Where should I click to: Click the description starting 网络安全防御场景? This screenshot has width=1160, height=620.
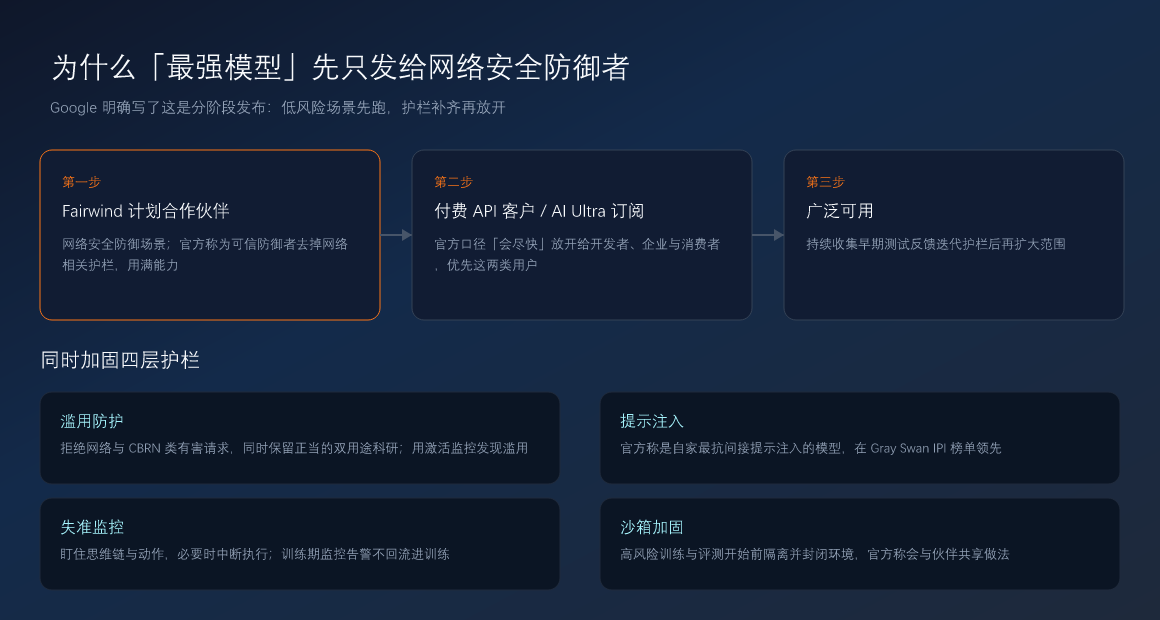click(205, 255)
